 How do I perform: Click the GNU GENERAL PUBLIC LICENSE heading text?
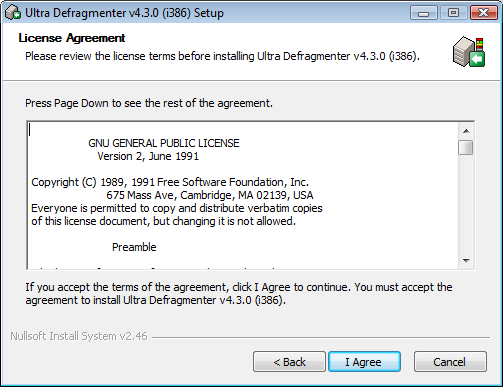164,143
